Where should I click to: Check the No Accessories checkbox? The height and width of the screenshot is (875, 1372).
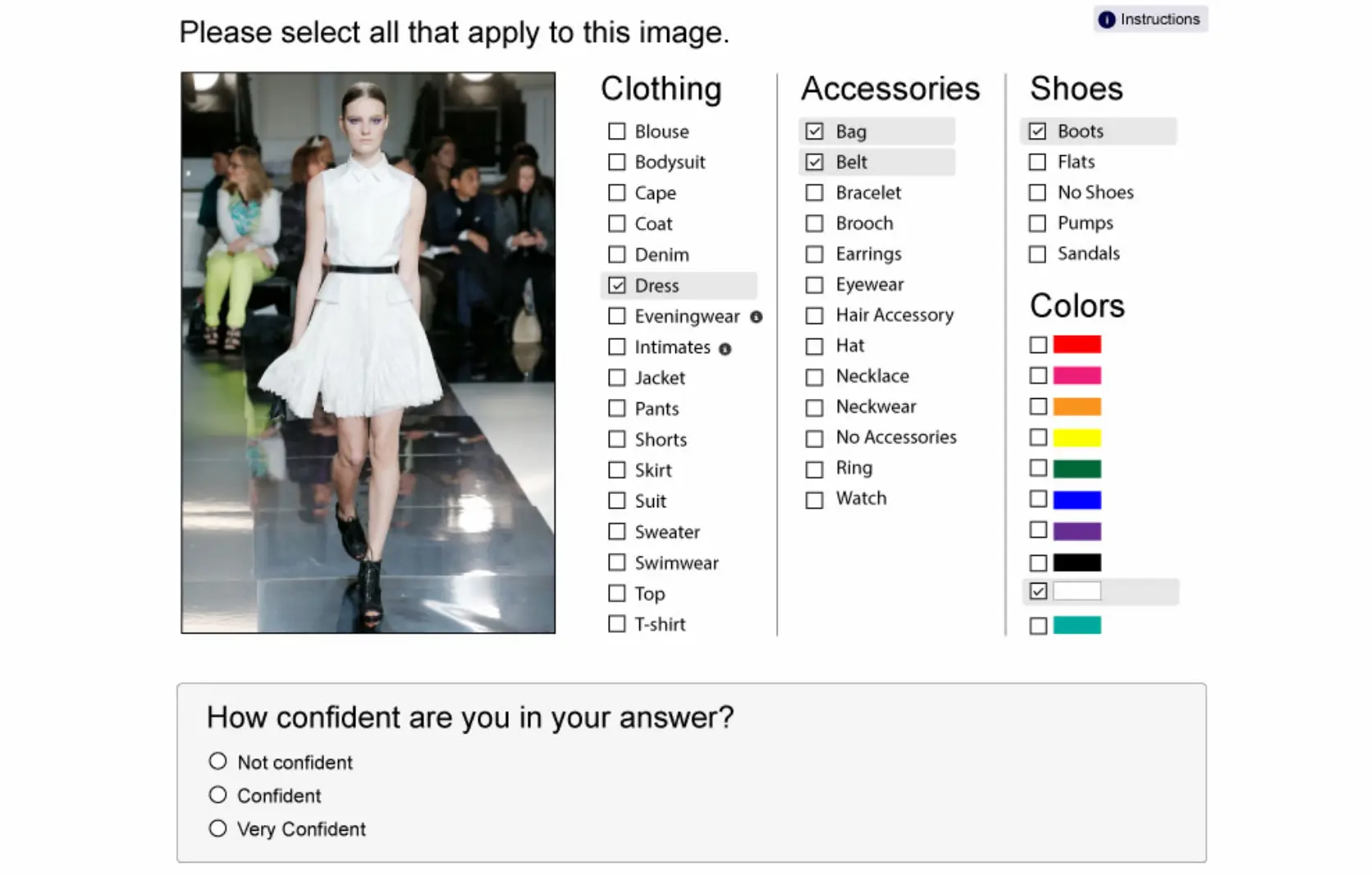click(x=814, y=438)
